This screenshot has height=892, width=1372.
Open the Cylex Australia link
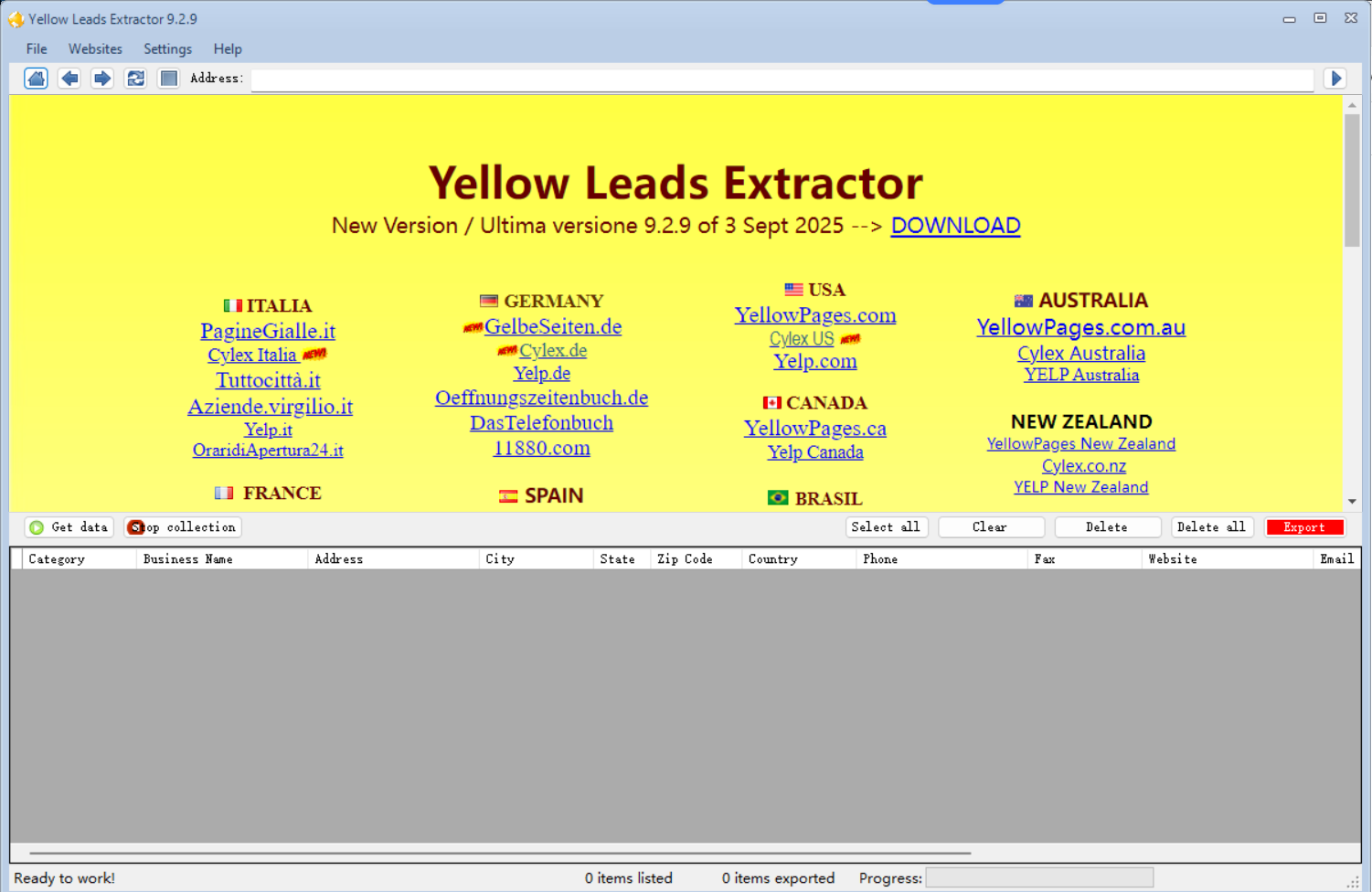(1080, 354)
